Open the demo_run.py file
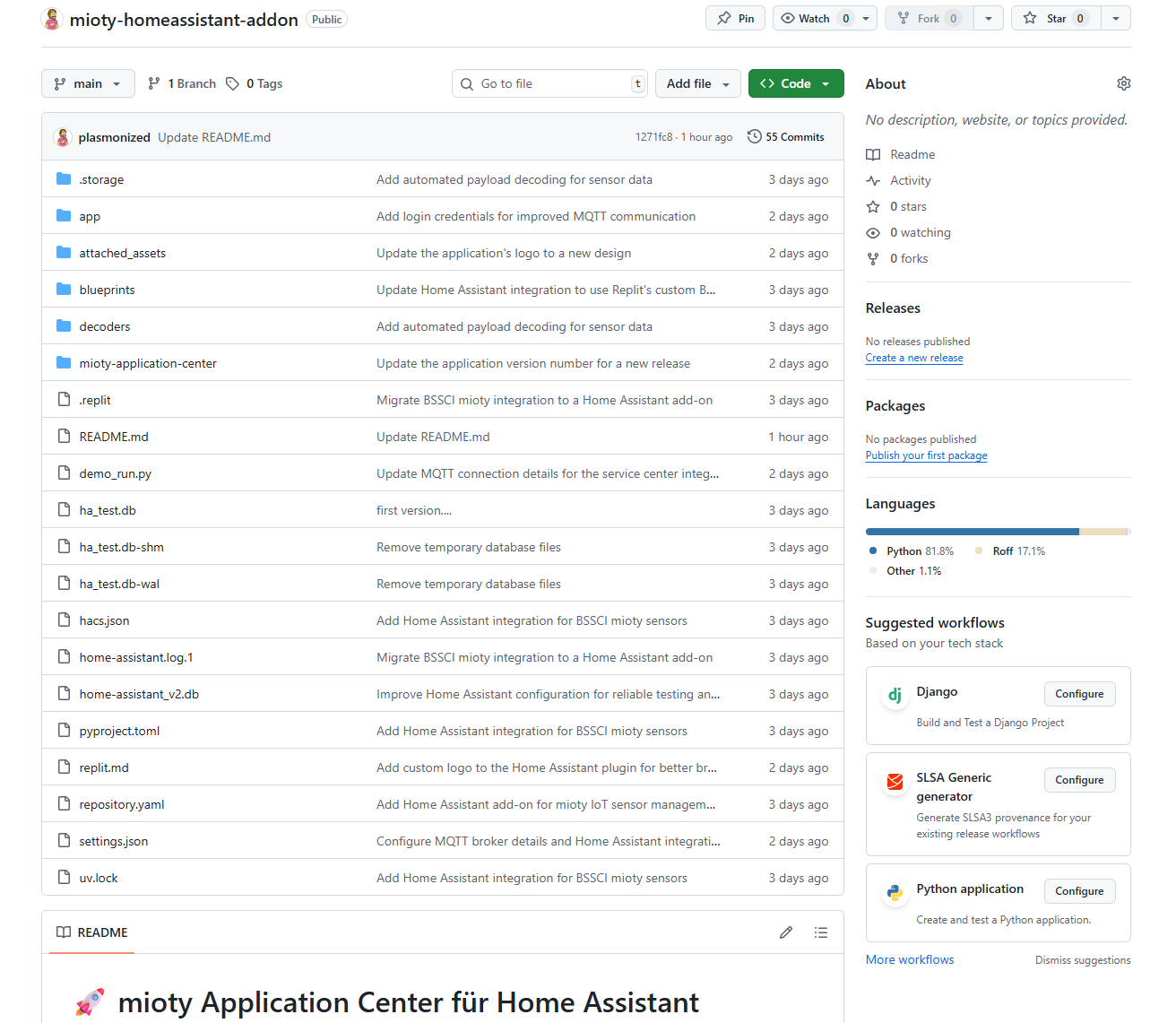 [x=115, y=473]
